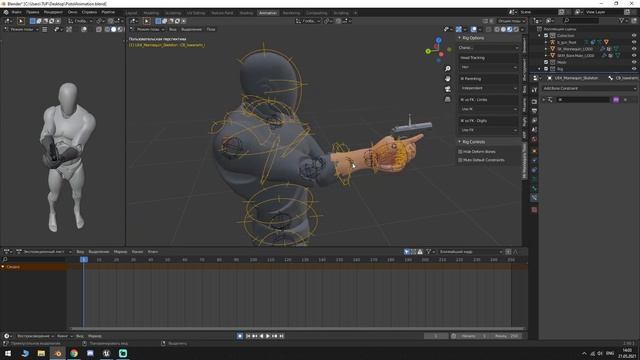640x360 pixels.
Task: Open Chrome from the Windows taskbar
Action: [74, 353]
